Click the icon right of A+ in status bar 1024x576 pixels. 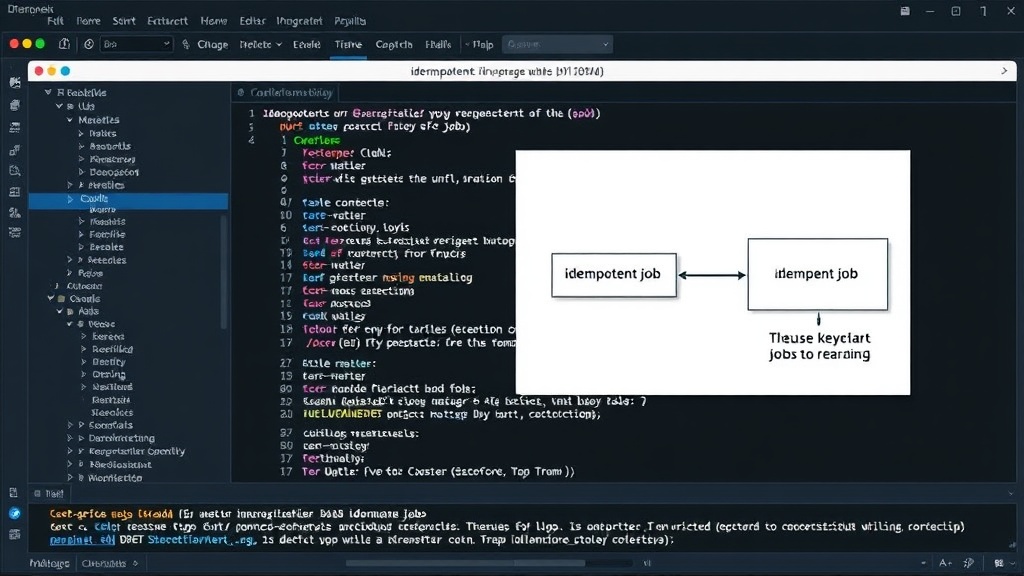[x=968, y=563]
